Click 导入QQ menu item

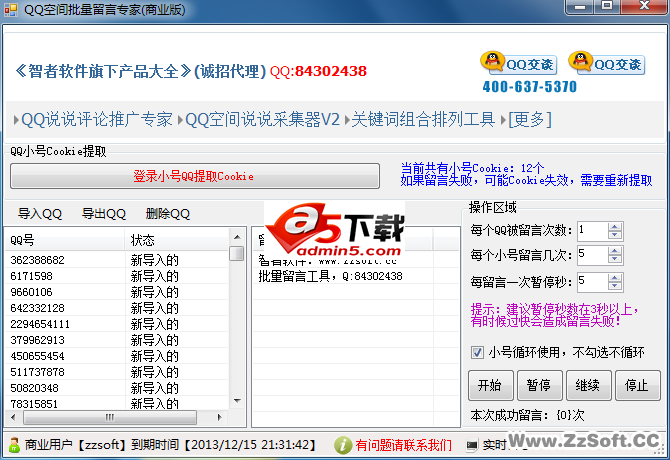(40, 214)
